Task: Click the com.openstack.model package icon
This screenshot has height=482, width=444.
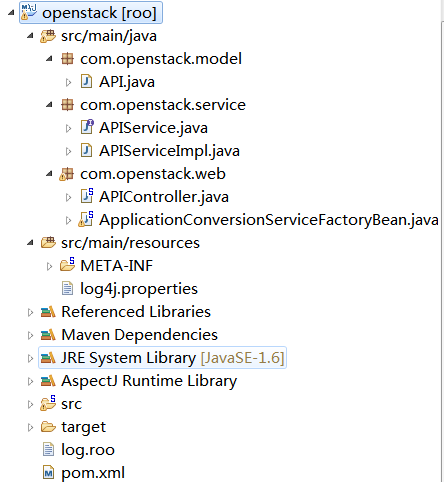Action: point(67,59)
